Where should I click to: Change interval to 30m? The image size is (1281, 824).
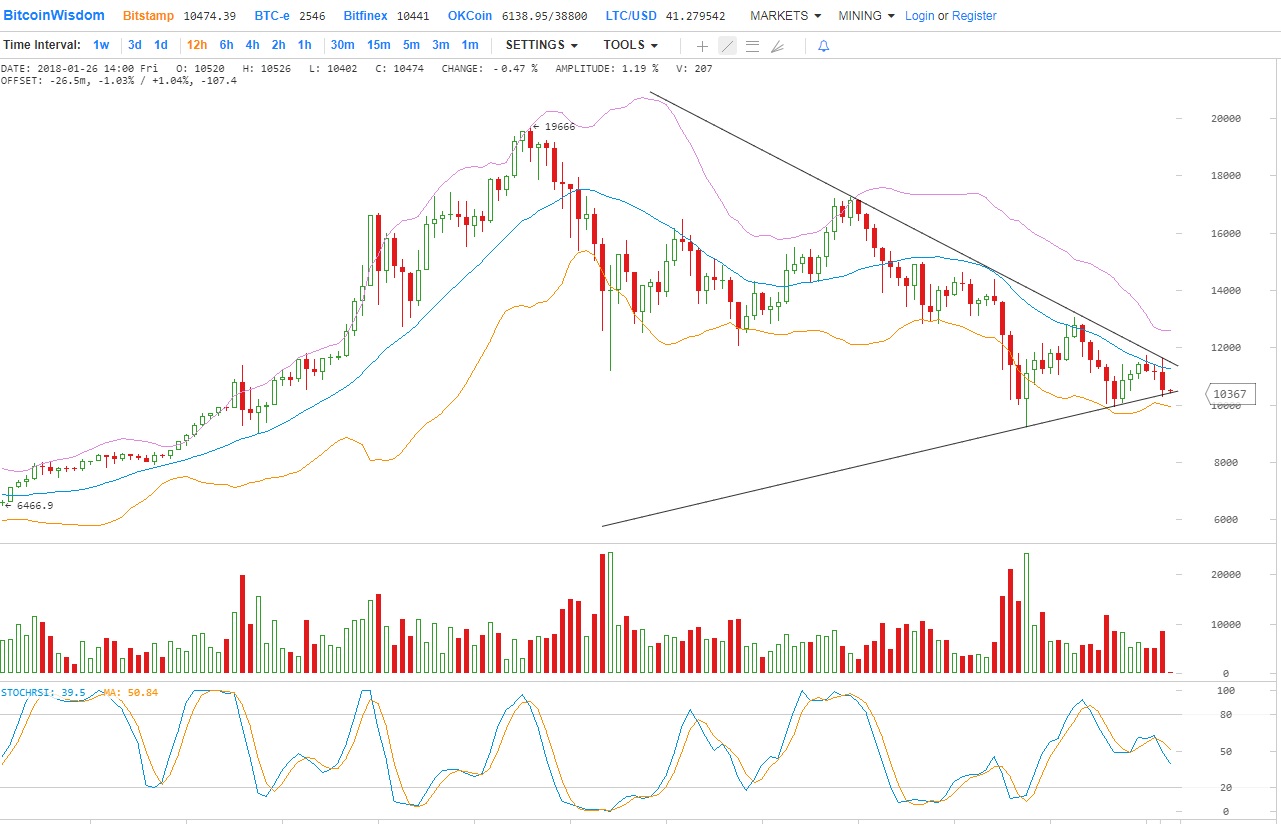[x=342, y=45]
